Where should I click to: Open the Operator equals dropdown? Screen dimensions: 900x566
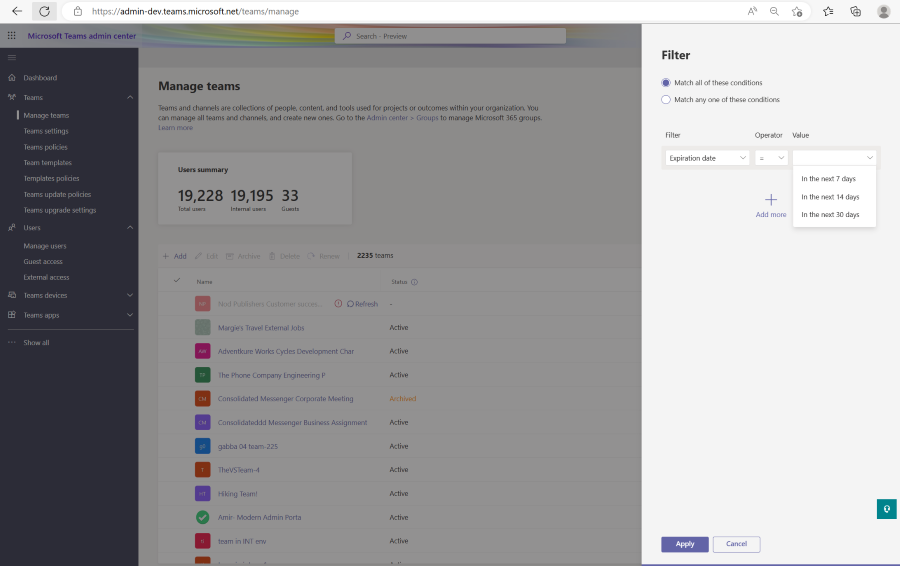tap(771, 158)
